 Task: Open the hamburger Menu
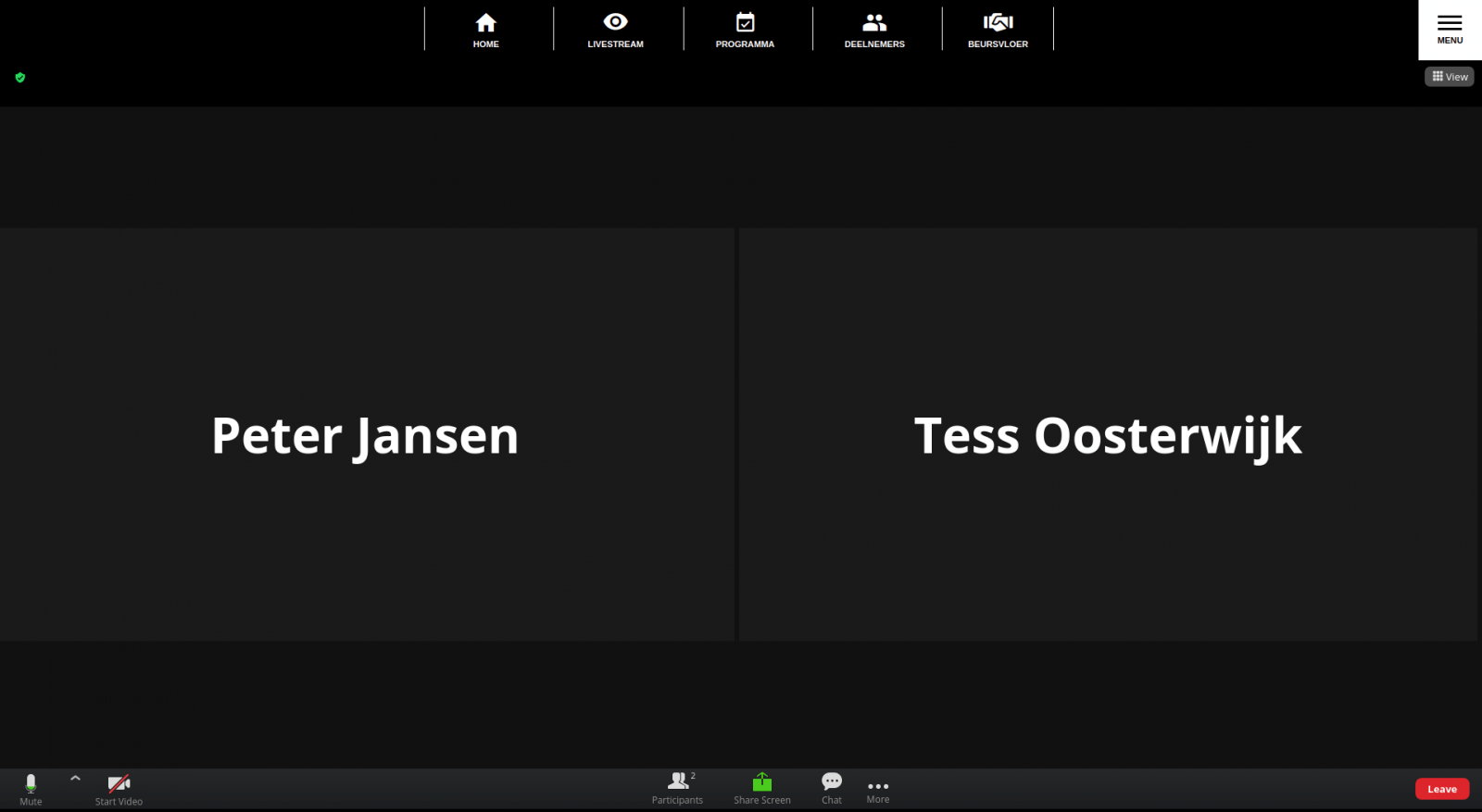click(x=1450, y=30)
